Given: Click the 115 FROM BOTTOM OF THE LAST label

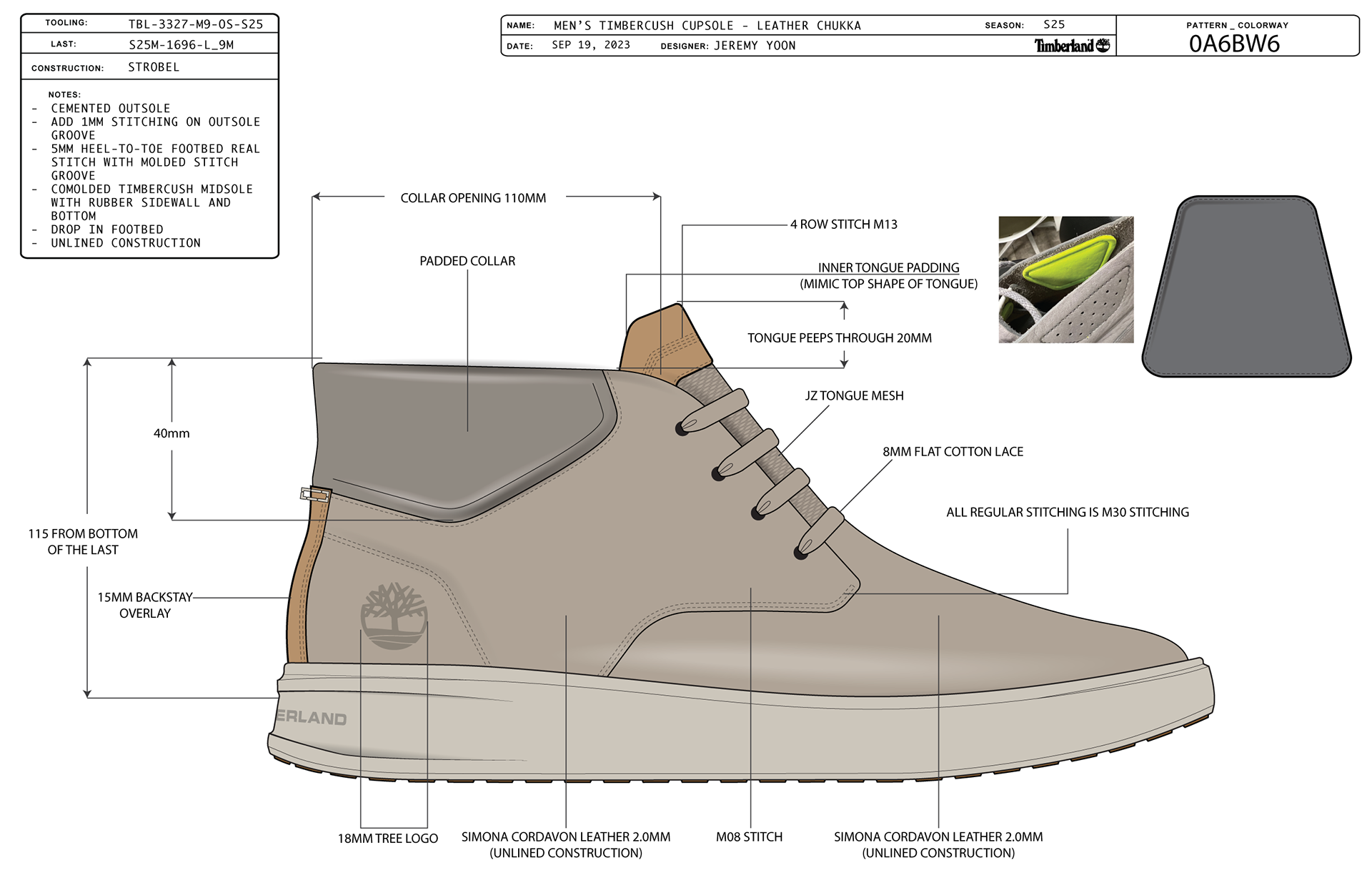Looking at the screenshot, I should pyautogui.click(x=83, y=542).
